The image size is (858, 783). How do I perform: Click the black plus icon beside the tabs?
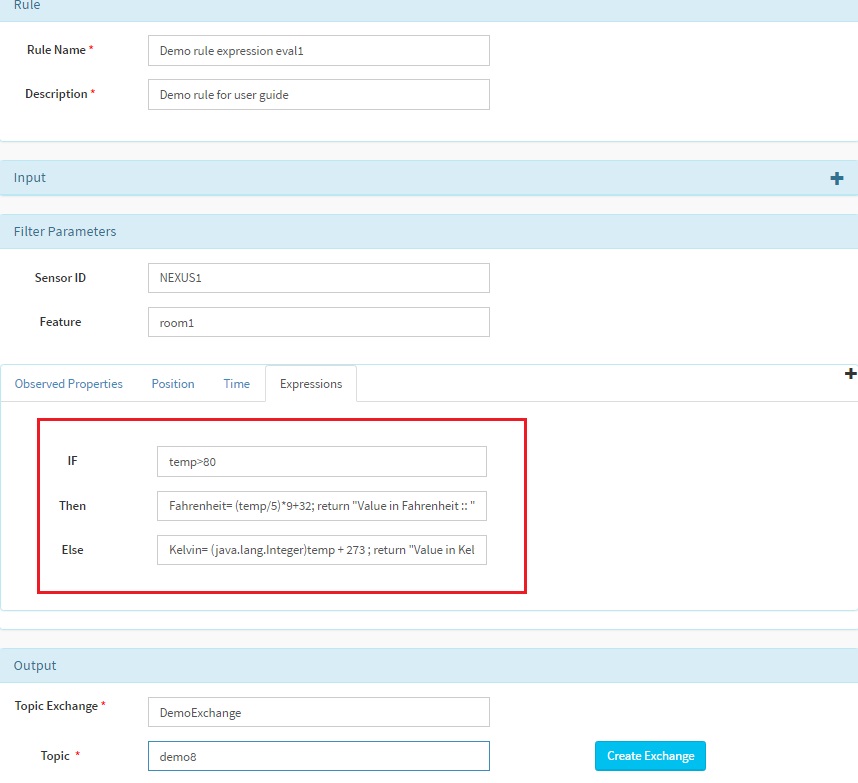pos(850,374)
